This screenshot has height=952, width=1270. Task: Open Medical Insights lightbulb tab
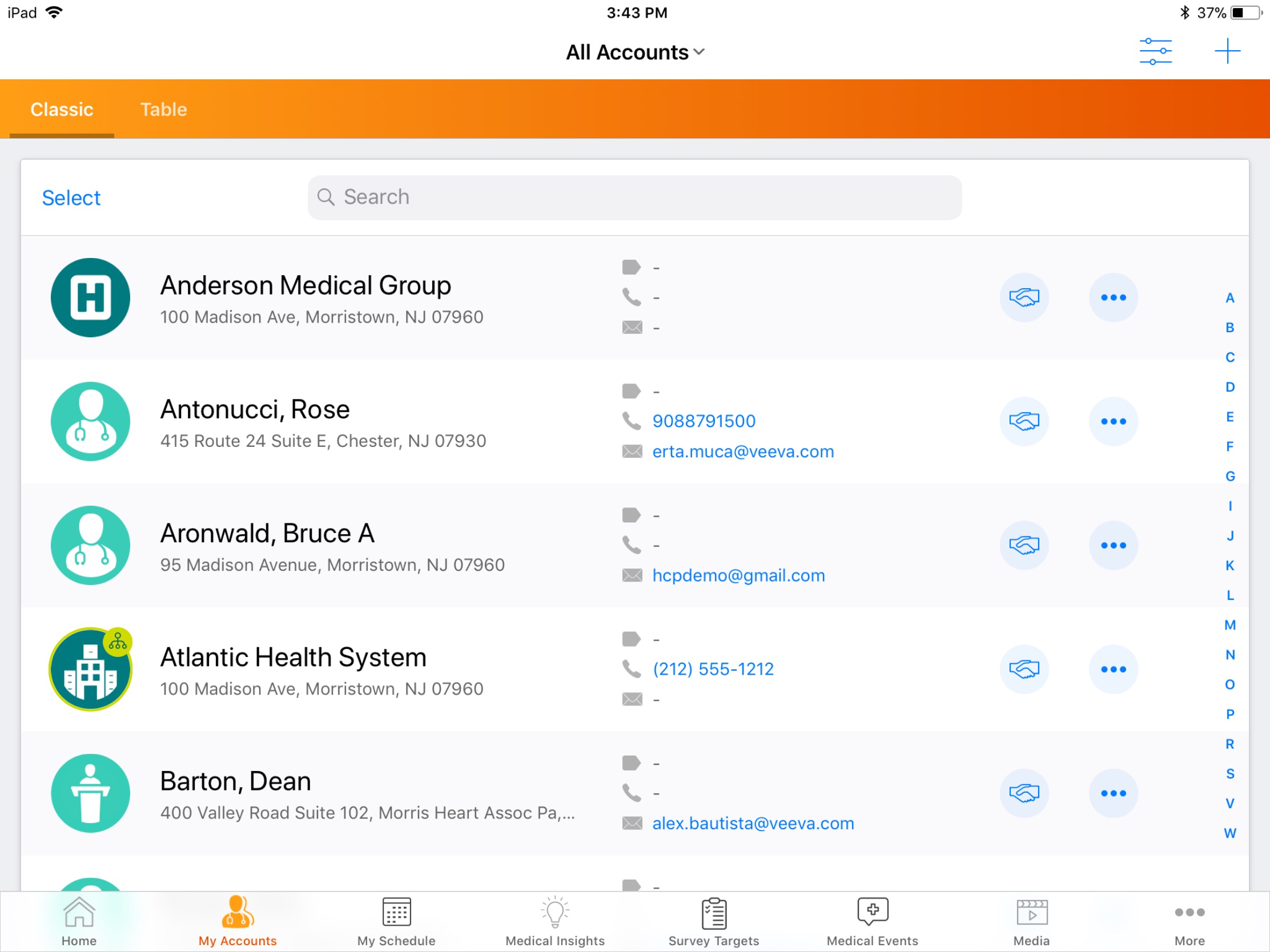(x=554, y=921)
